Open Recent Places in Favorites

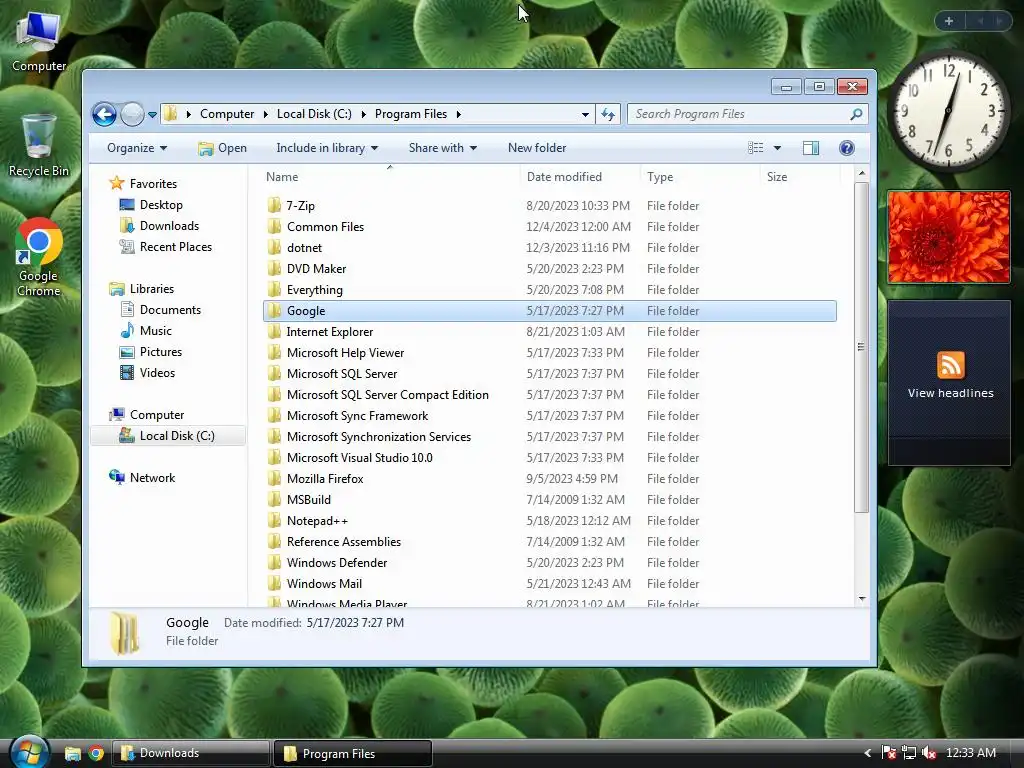click(176, 247)
